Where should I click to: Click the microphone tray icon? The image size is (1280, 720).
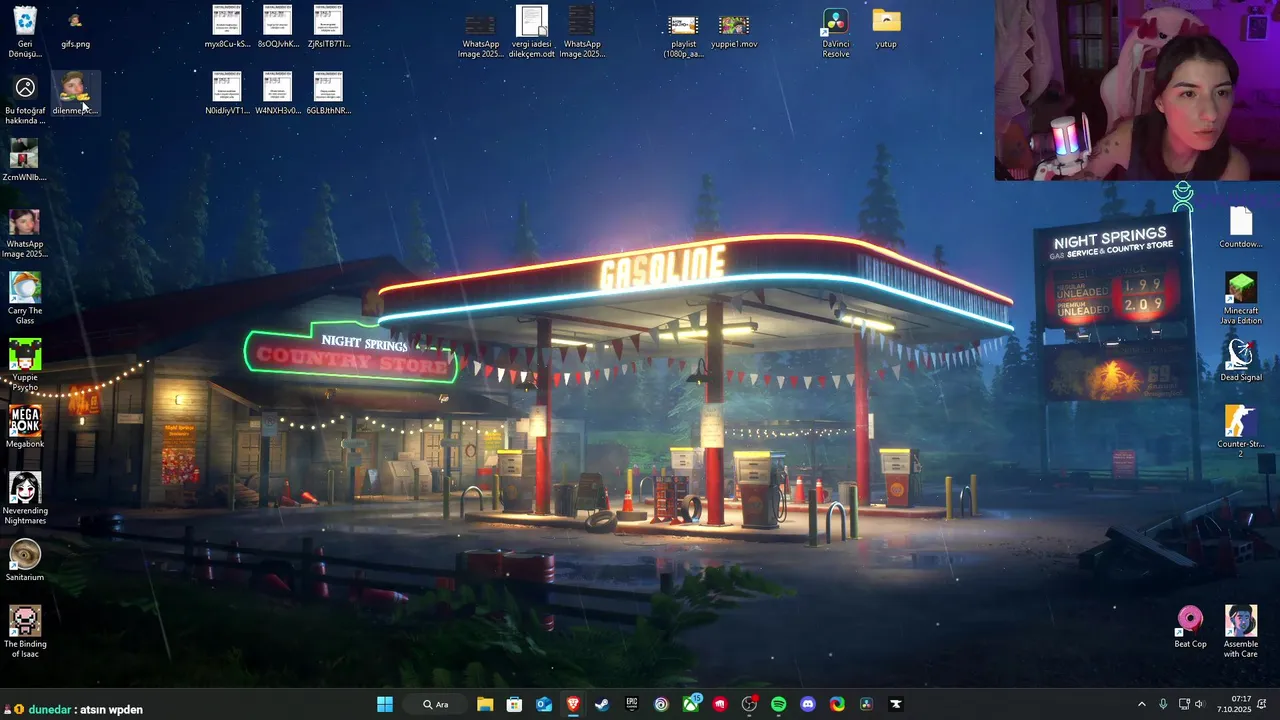click(x=1163, y=704)
